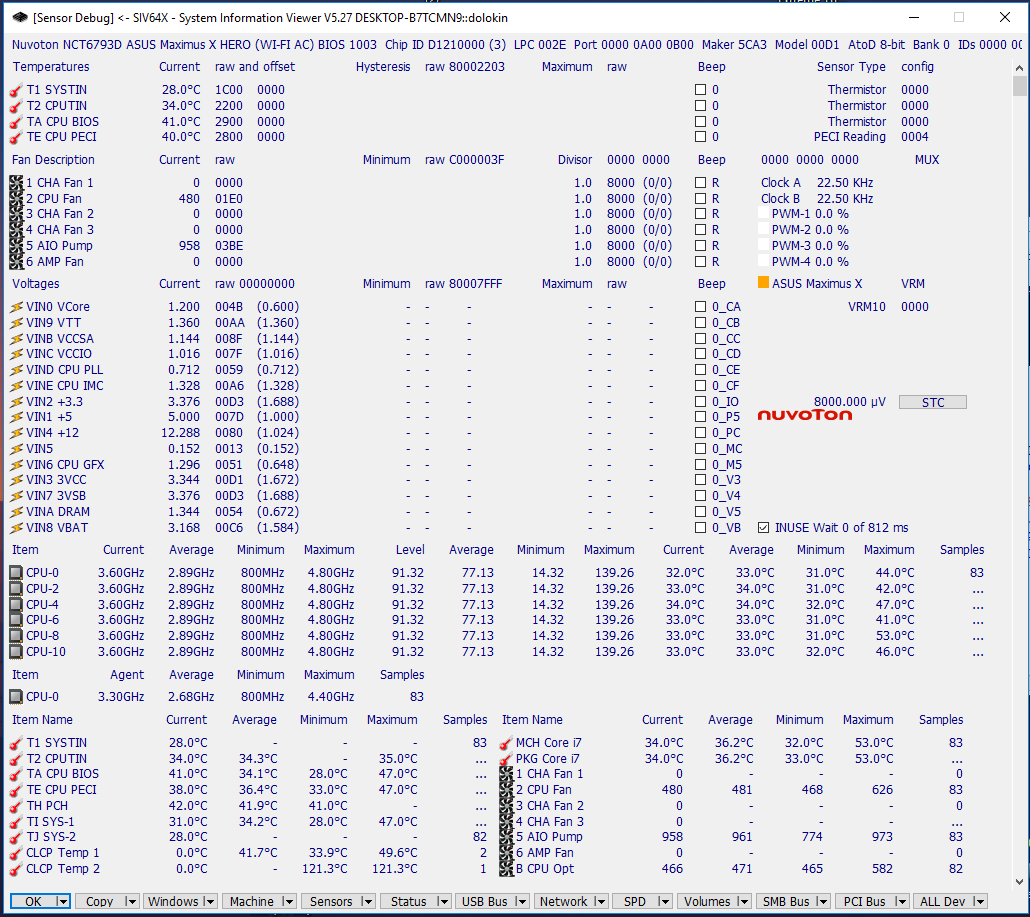Click the thermometer icon beside TH PCH
The height and width of the screenshot is (917, 1030).
16,806
